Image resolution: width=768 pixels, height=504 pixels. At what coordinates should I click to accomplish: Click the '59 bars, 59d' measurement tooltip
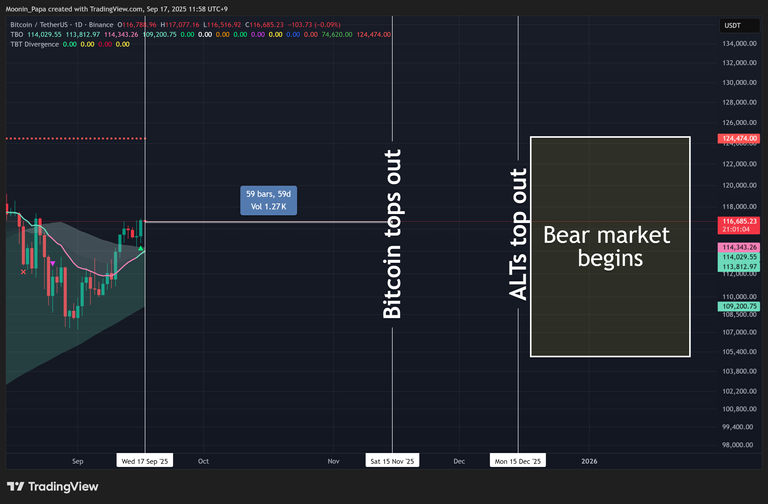(268, 200)
